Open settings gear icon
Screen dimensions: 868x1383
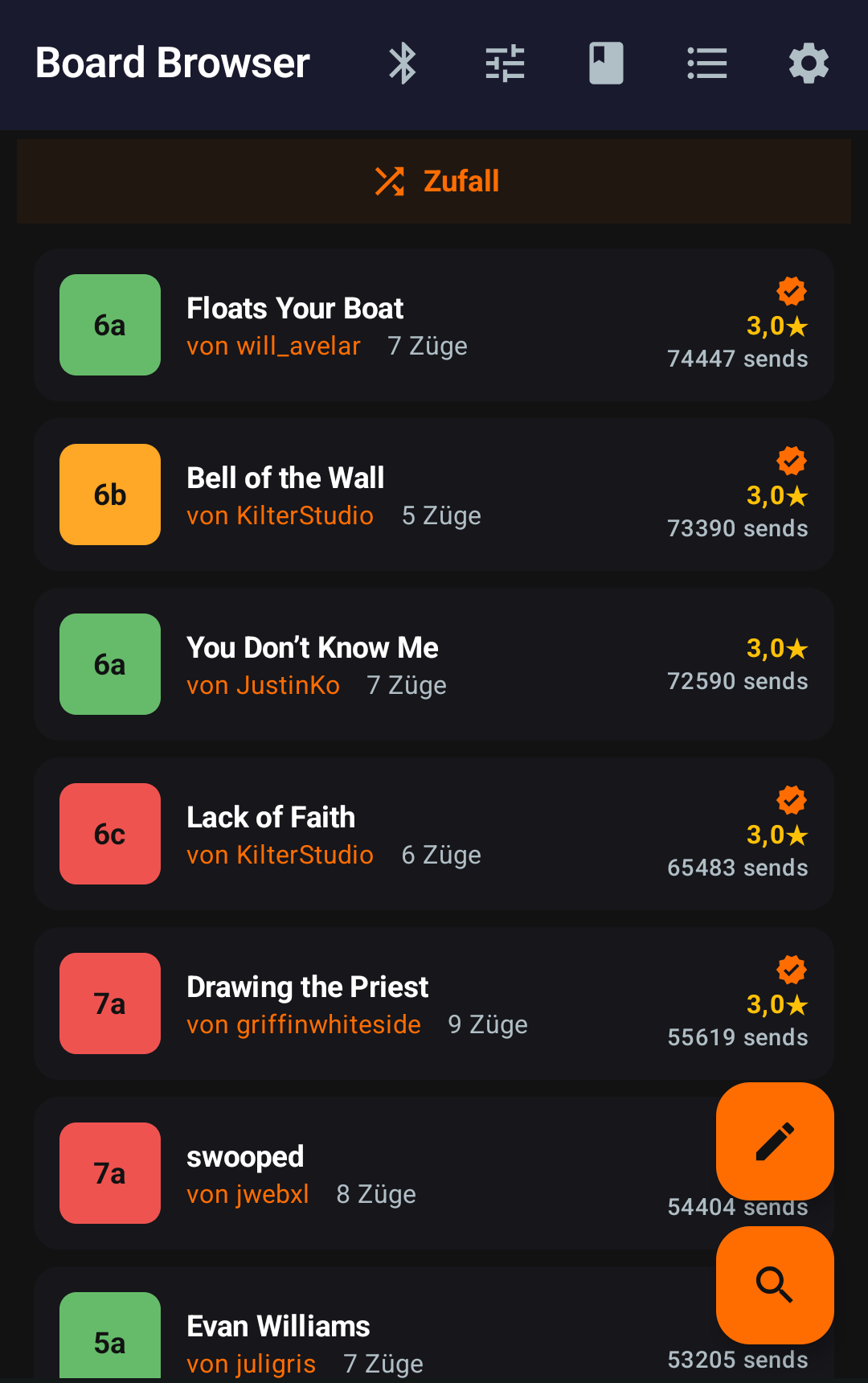coord(809,64)
